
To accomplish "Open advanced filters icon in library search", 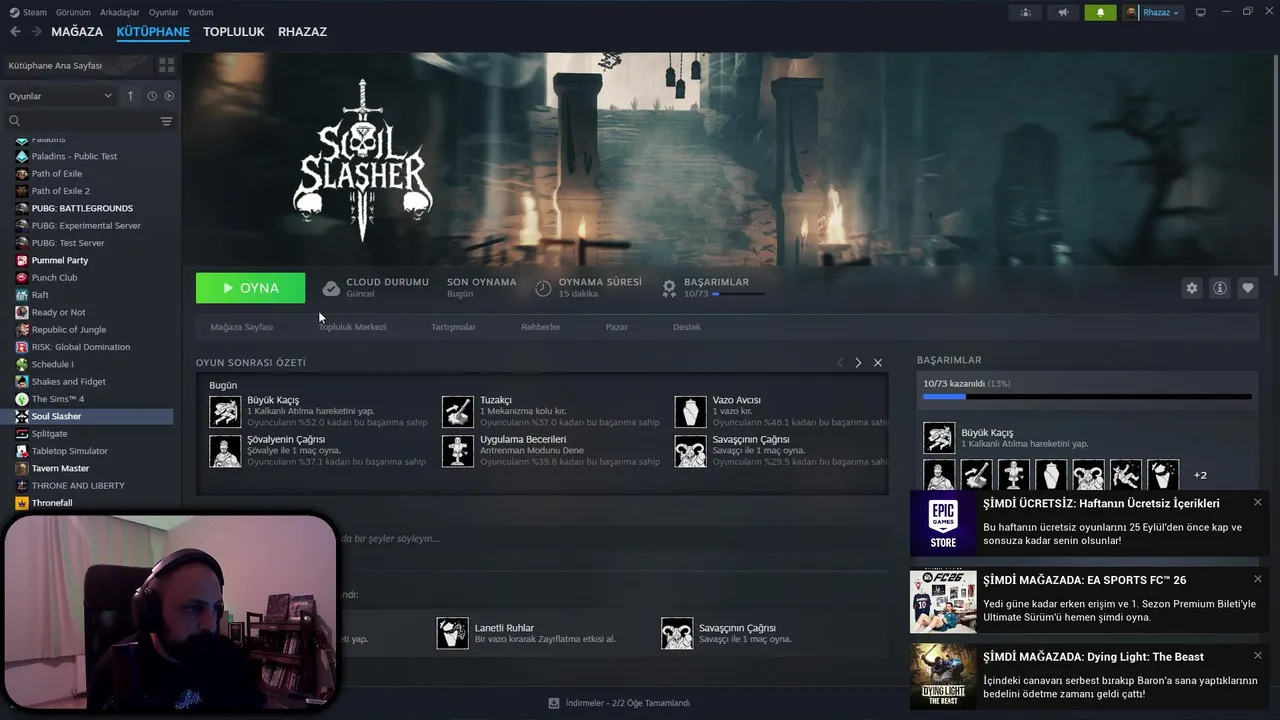I will (x=166, y=121).
